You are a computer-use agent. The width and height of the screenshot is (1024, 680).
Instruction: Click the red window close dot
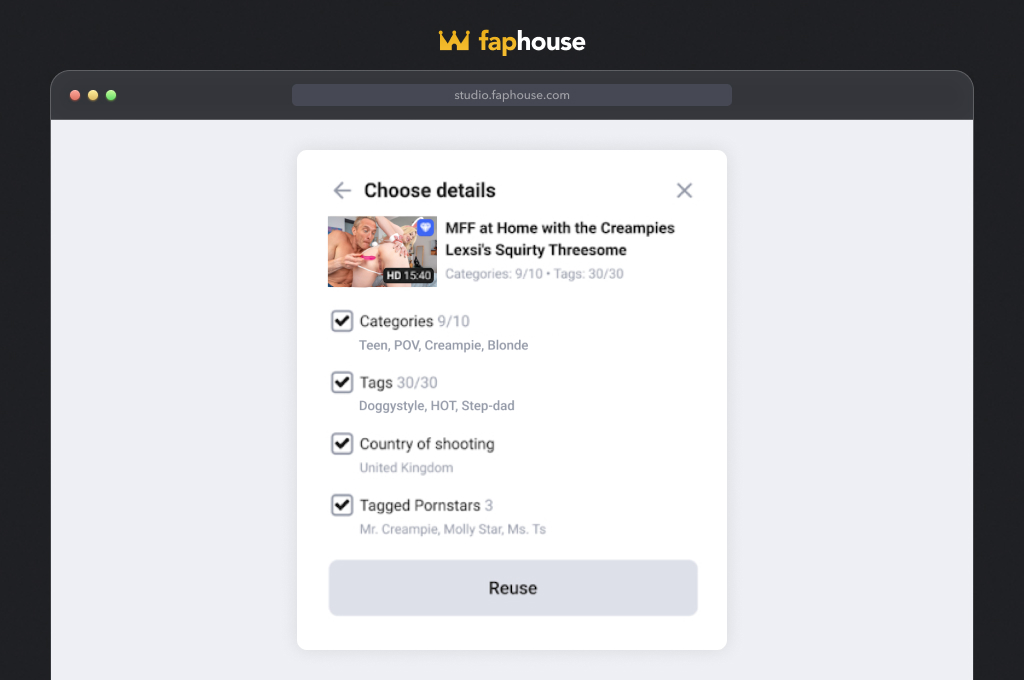click(x=75, y=95)
